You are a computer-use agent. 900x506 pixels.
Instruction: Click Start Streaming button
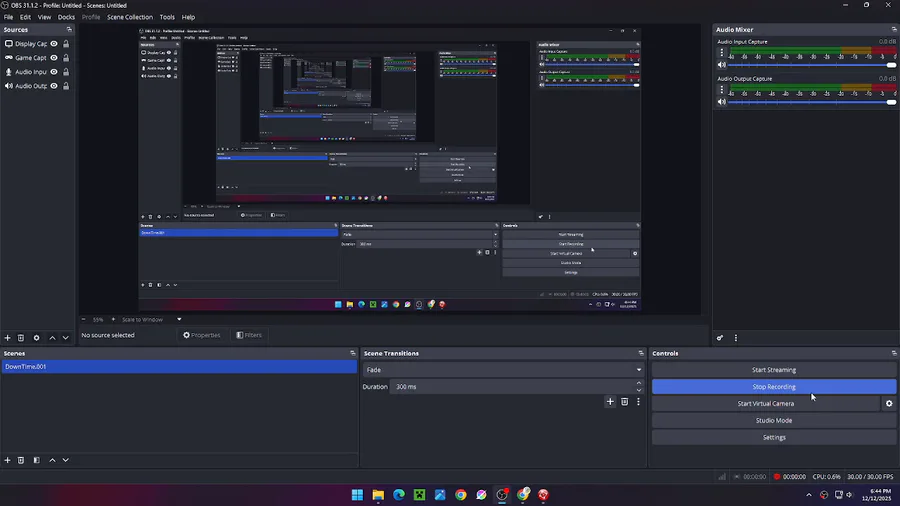(774, 370)
